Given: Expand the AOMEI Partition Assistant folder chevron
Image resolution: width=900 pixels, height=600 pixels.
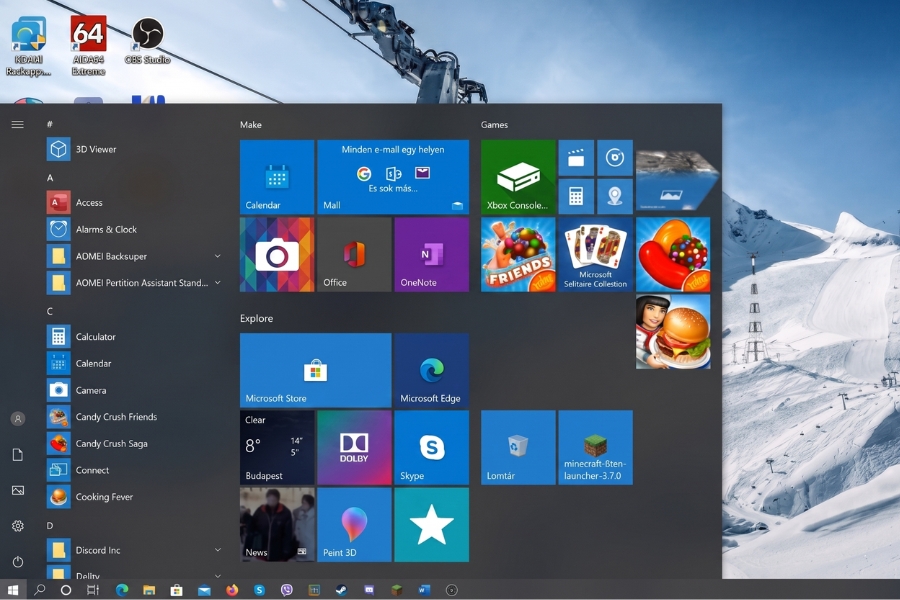Looking at the screenshot, I should (218, 282).
